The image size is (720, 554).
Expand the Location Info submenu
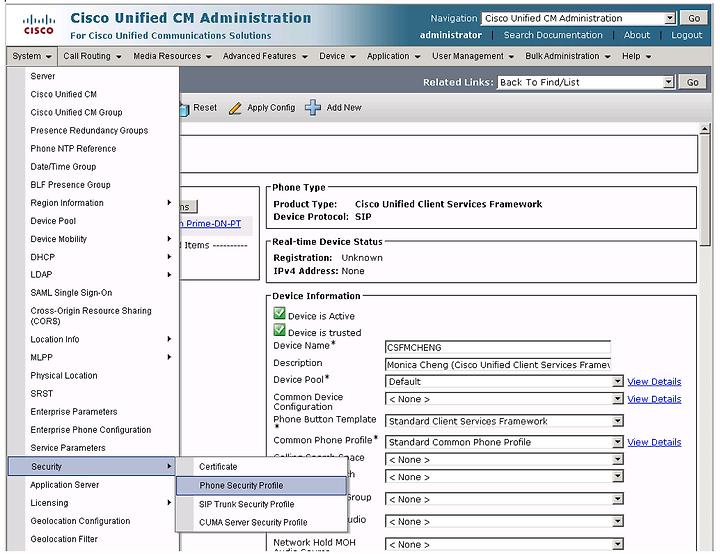click(169, 339)
